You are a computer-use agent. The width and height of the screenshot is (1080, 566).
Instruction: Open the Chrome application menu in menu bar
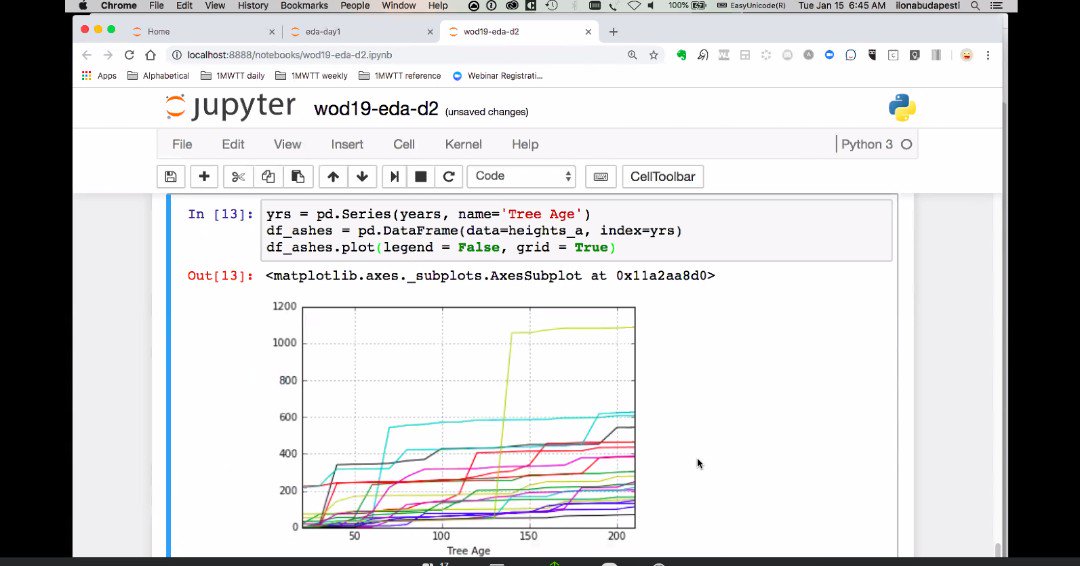[x=118, y=6]
